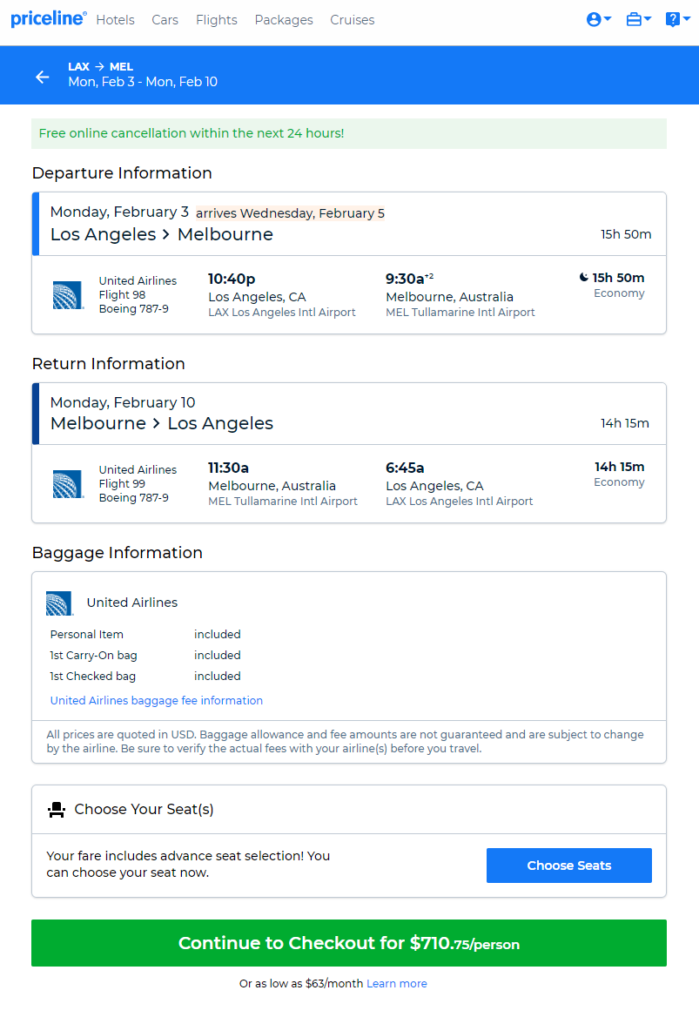Open the account profile icon menu
This screenshot has height=1024, width=699.
(x=598, y=20)
